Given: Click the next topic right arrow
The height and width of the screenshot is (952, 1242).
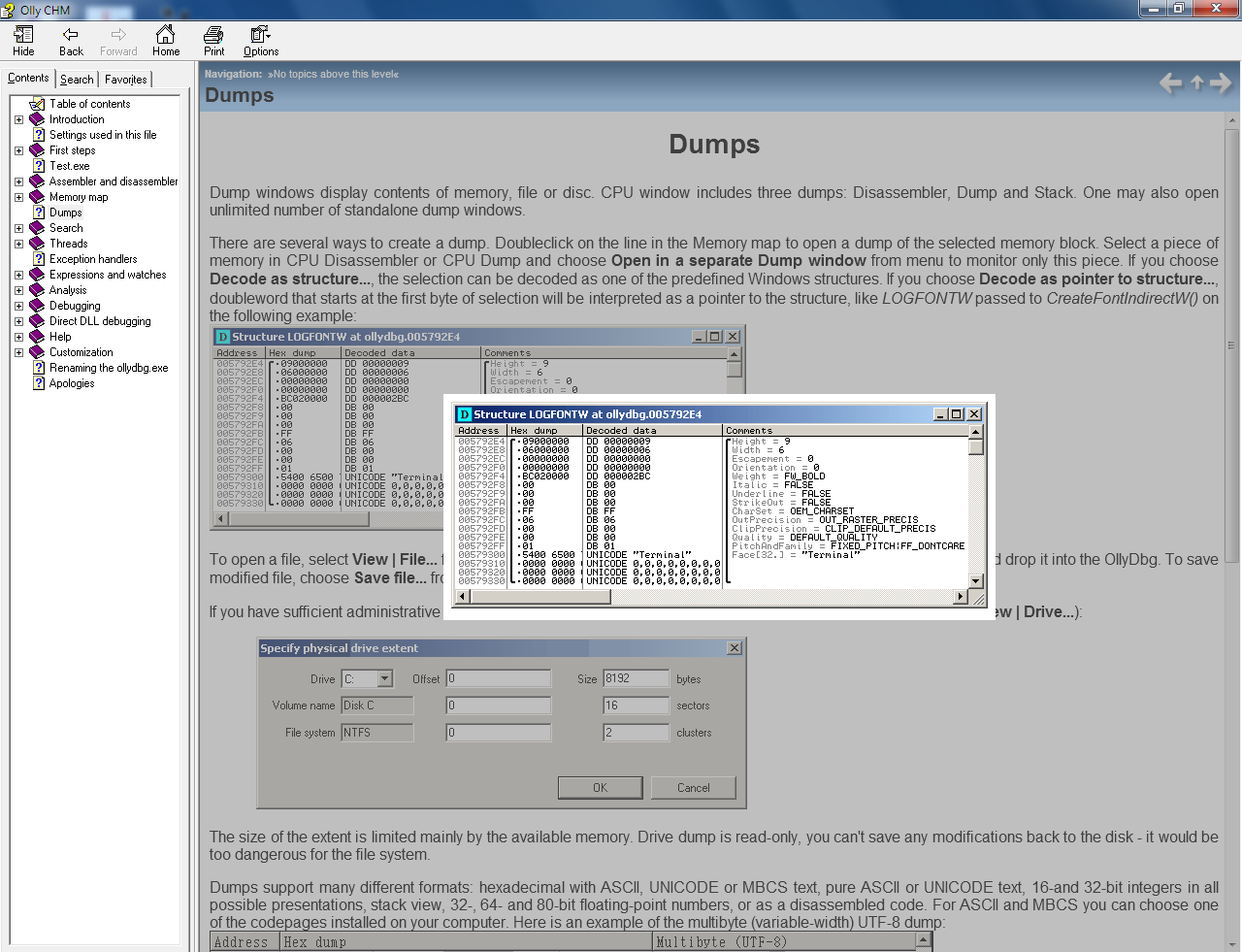Looking at the screenshot, I should pyautogui.click(x=1221, y=83).
